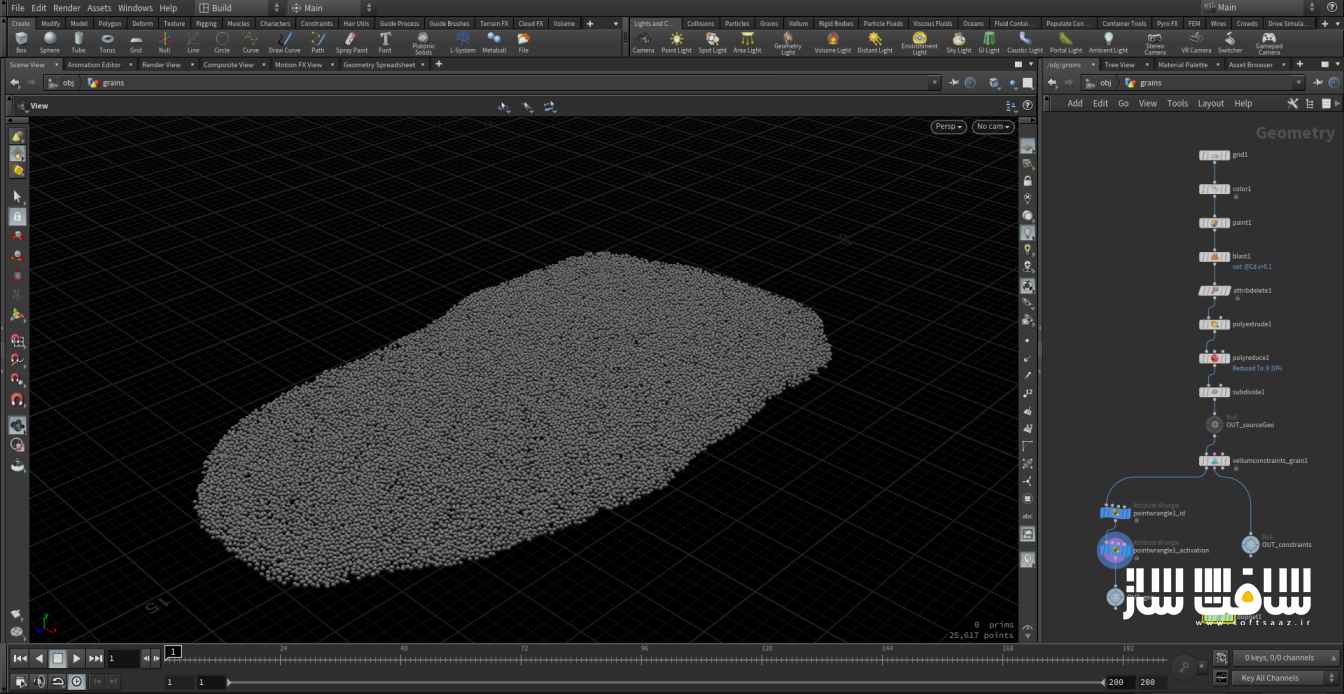
Task: Select the Null shelf tool
Action: tap(164, 42)
